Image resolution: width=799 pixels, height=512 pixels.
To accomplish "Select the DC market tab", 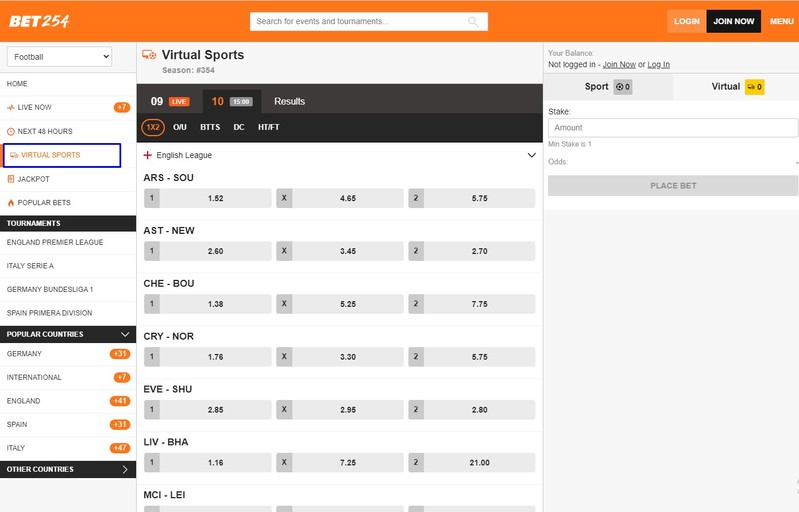I will (239, 127).
